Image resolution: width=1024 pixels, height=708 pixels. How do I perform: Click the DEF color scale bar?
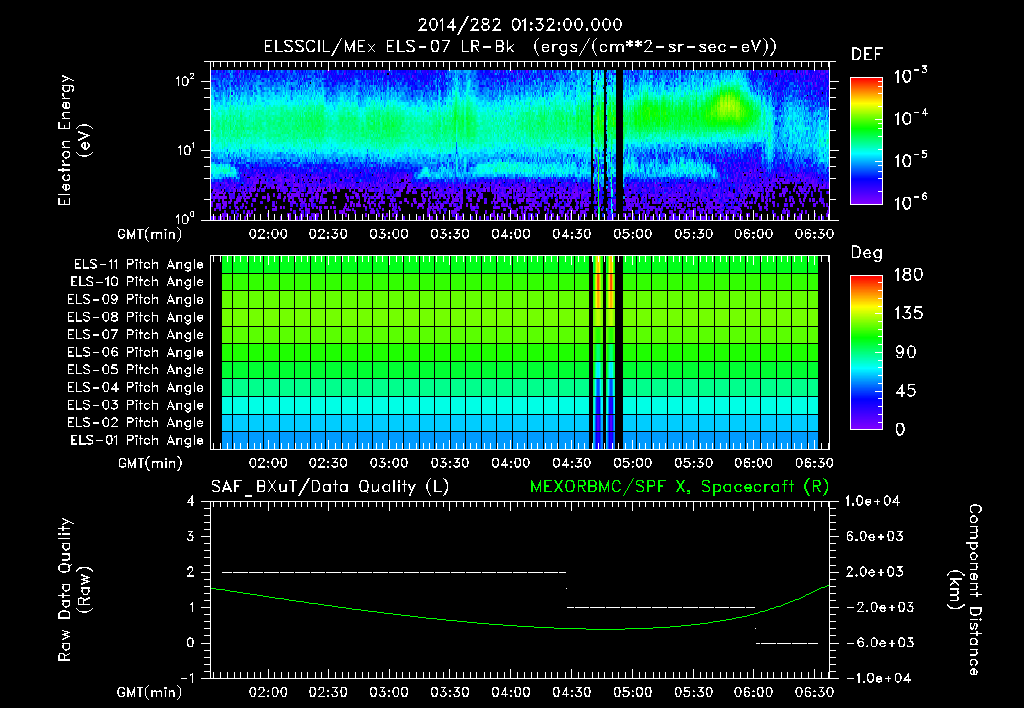click(x=866, y=140)
